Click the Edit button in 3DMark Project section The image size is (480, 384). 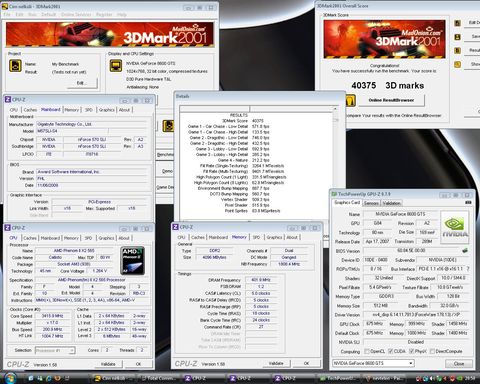pos(82,83)
